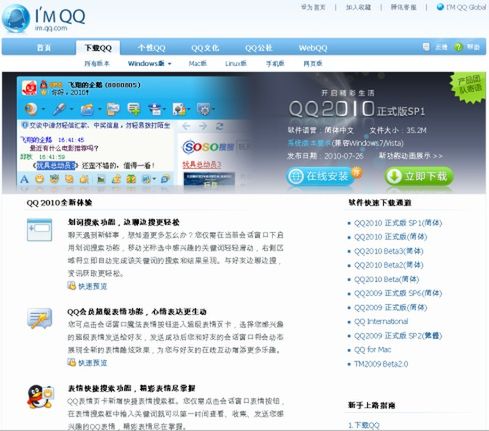This screenshot has height=431, width=489.
Task: Go to the QQ公社 tab
Action: tap(259, 48)
